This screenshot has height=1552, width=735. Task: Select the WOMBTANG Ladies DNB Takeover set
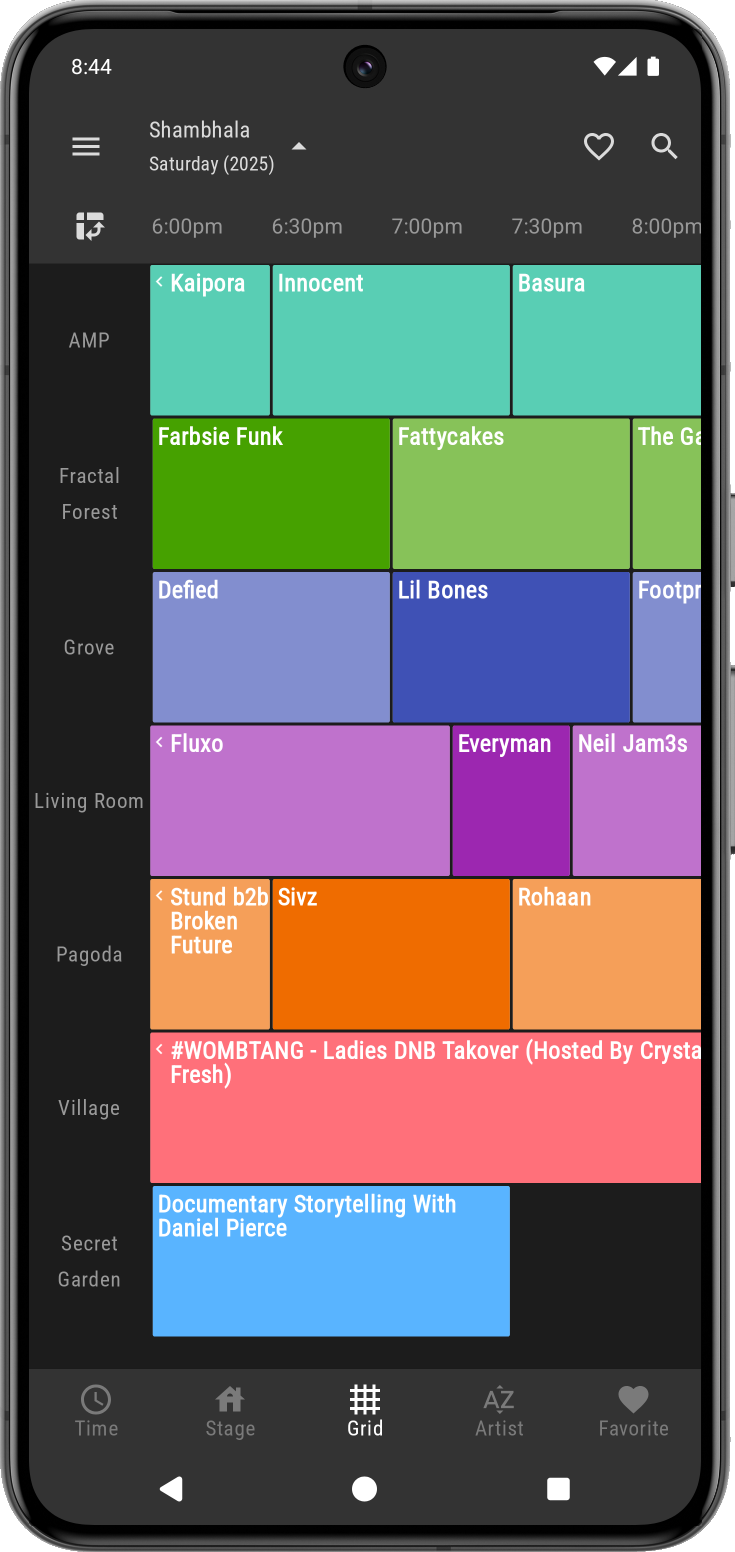point(426,1107)
